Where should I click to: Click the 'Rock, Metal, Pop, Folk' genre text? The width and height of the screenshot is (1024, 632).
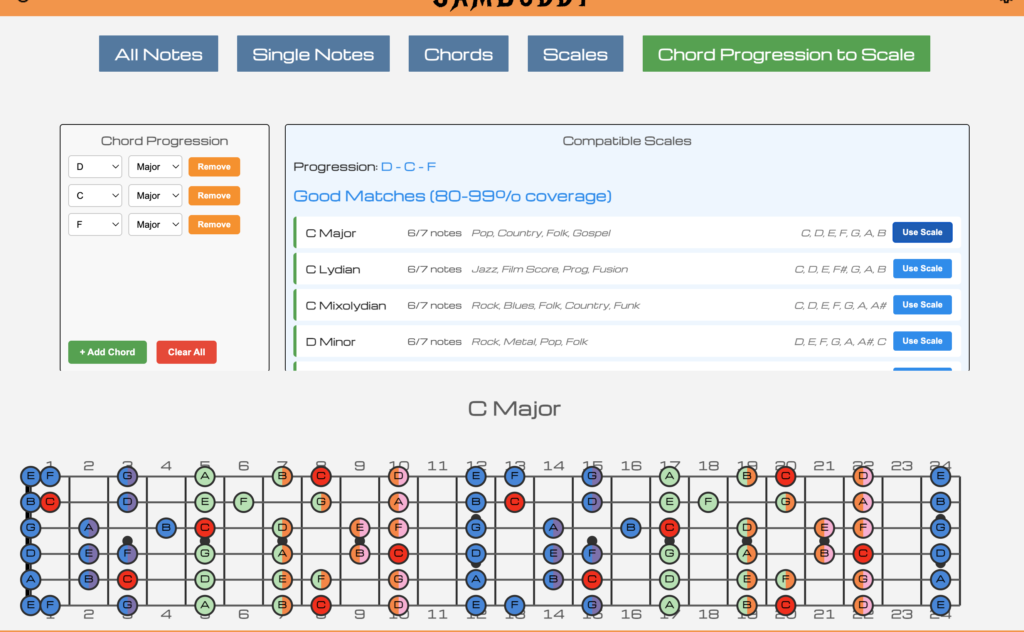tap(530, 341)
